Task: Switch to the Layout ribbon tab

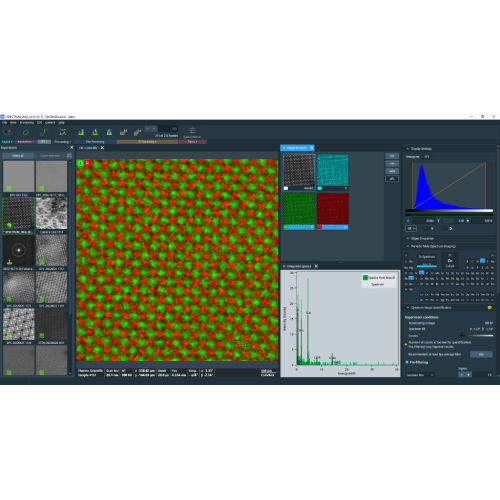Action: coord(7,142)
